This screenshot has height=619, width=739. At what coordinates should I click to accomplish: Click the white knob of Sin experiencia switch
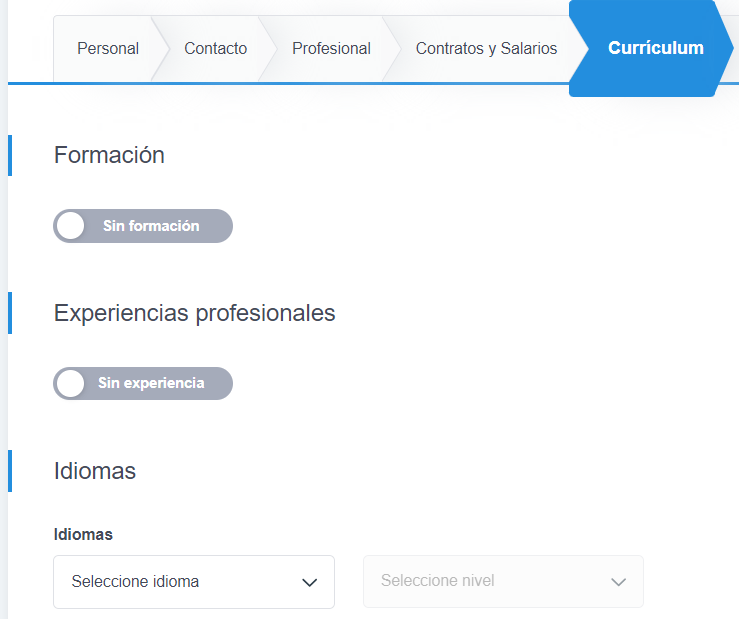pos(71,383)
